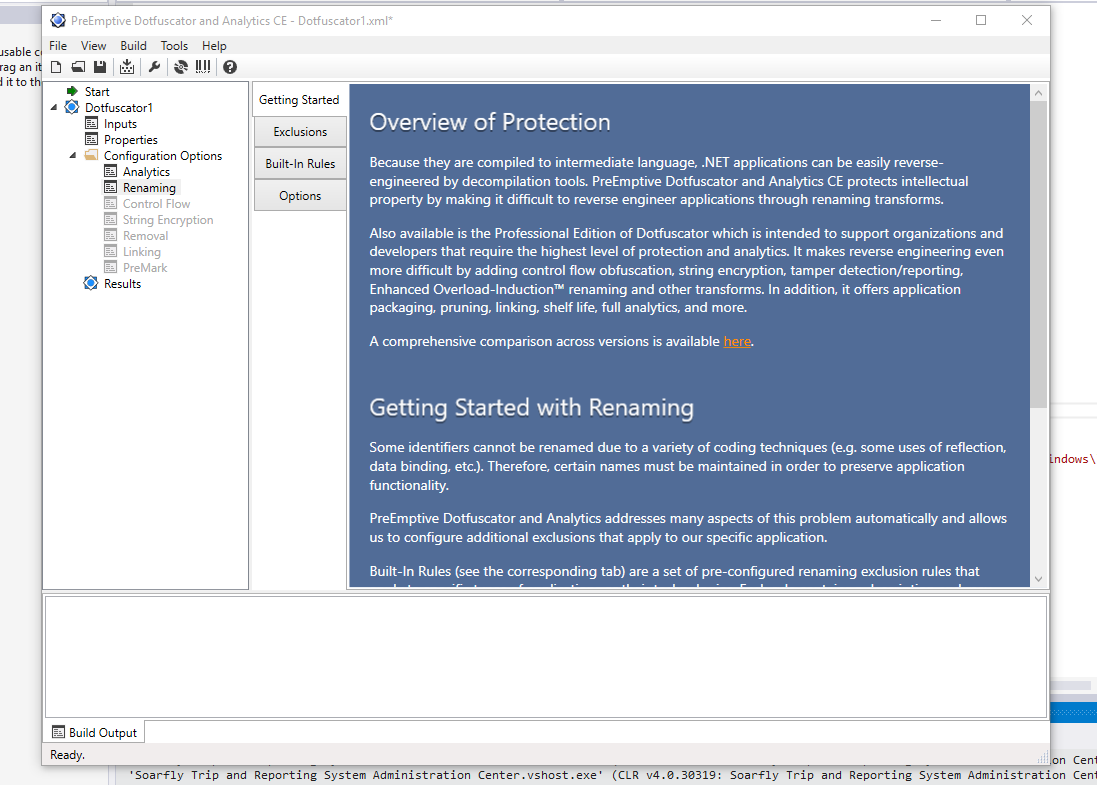Click the vertical scrollbar thumb
The height and width of the screenshot is (785, 1097).
1038,255
